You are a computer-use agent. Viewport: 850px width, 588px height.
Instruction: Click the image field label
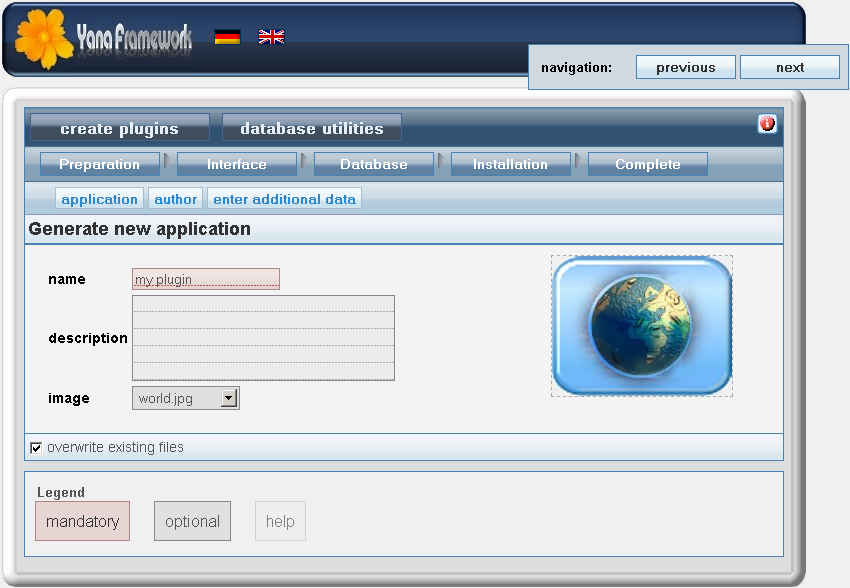69,398
